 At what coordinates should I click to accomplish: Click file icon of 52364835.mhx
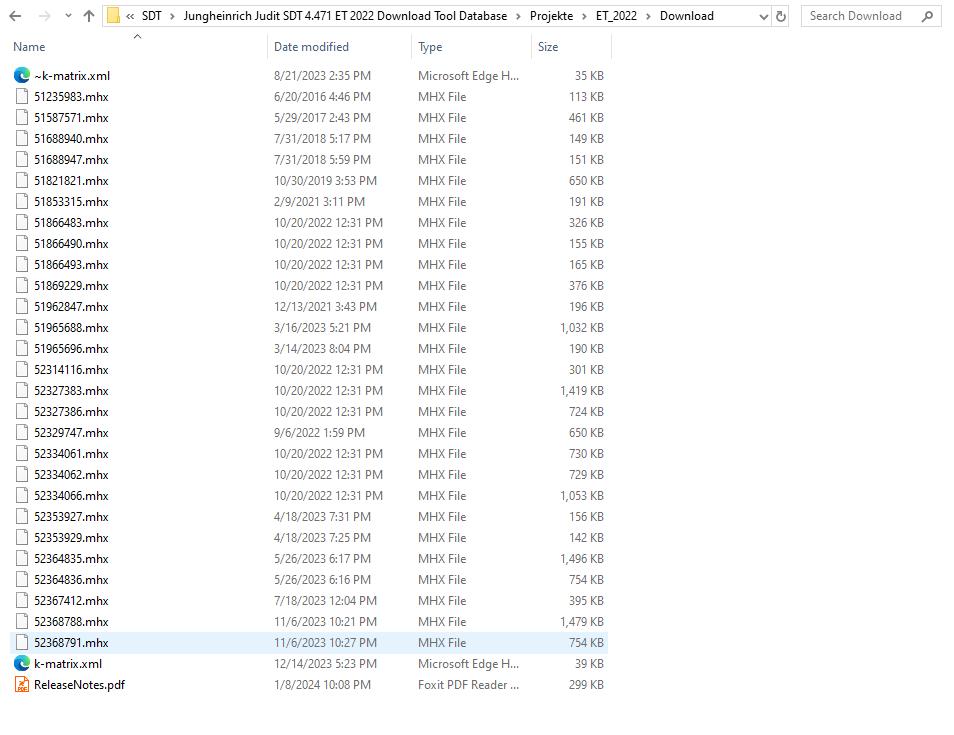22,559
